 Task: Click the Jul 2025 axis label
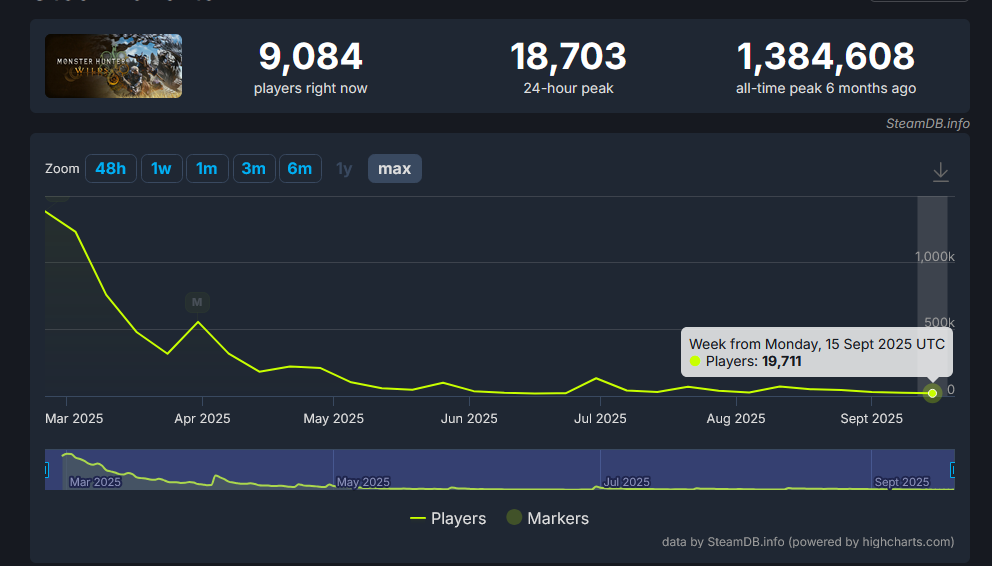[600, 419]
